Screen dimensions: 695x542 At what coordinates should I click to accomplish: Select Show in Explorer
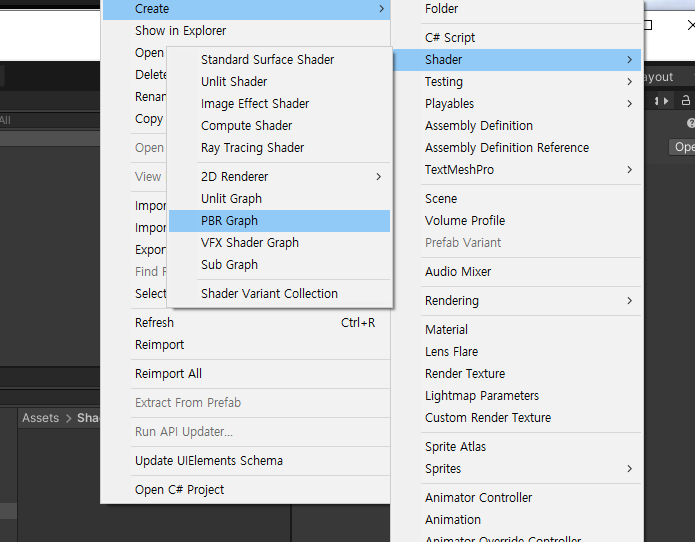(246, 31)
